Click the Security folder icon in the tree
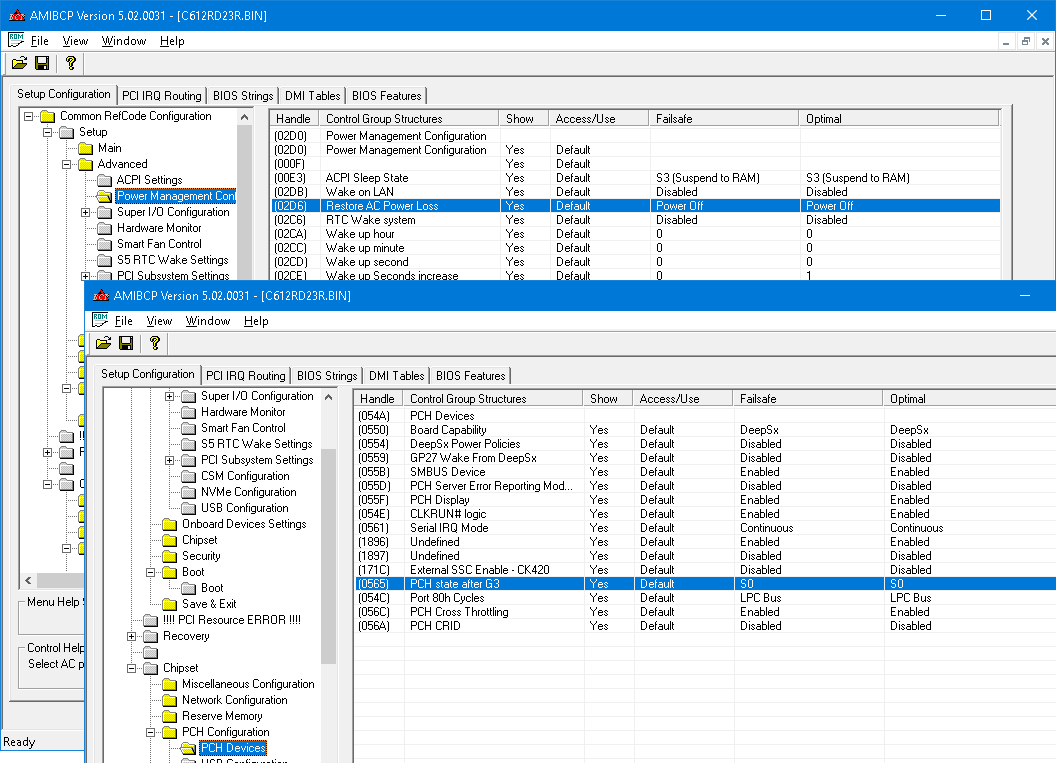 tap(169, 556)
